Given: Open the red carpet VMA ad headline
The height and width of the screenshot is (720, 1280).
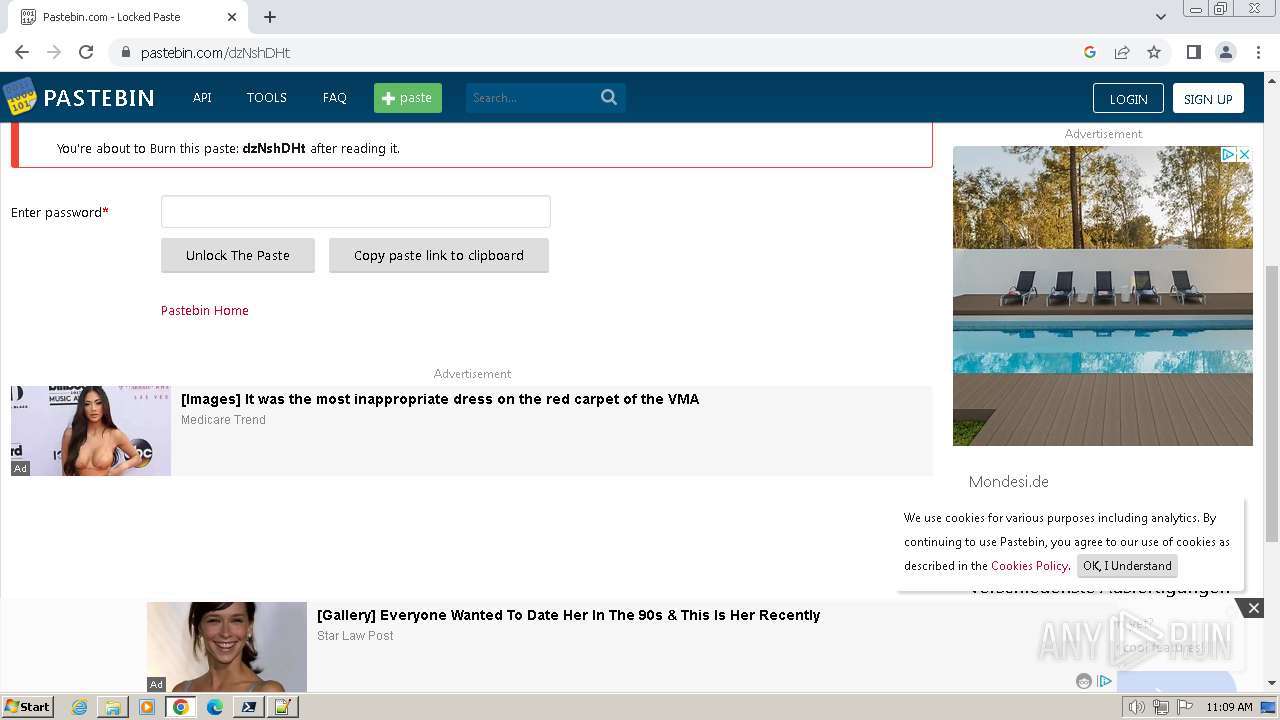Looking at the screenshot, I should [440, 399].
